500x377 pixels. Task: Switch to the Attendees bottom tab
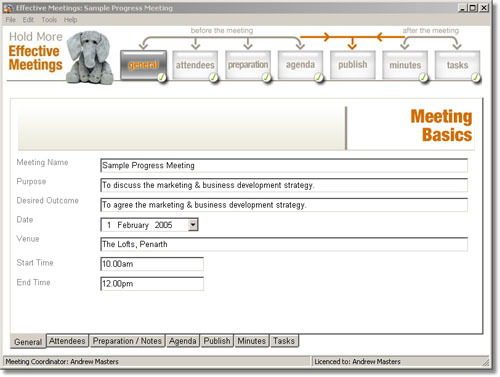(x=67, y=341)
